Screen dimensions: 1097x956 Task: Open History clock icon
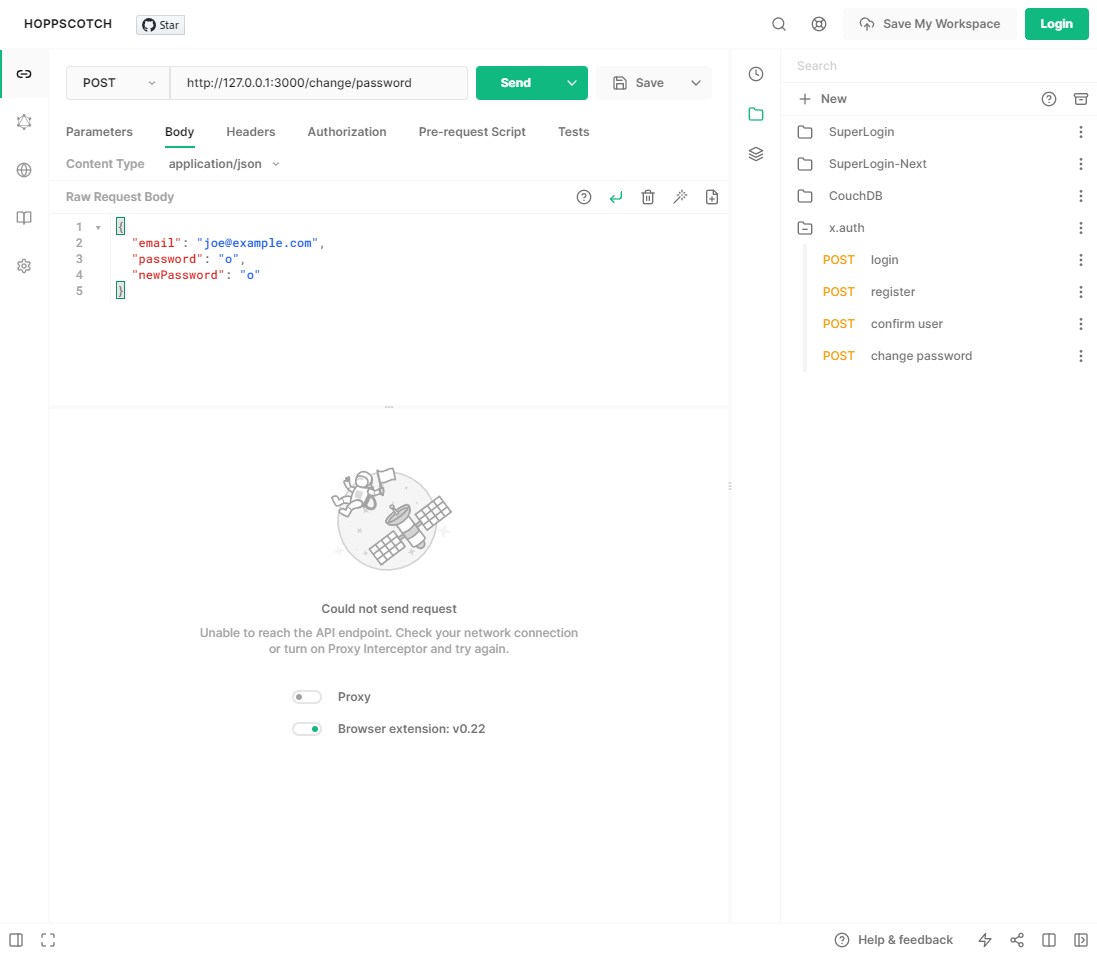(756, 73)
